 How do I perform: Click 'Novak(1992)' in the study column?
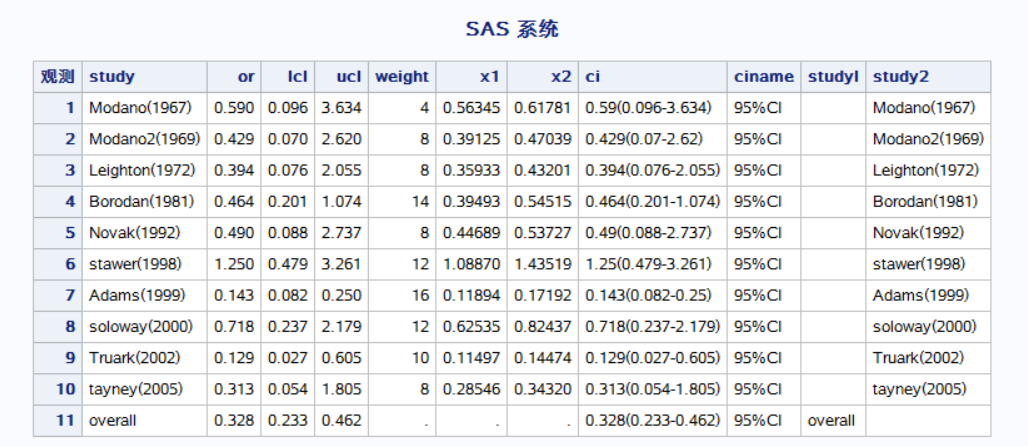[x=134, y=233]
